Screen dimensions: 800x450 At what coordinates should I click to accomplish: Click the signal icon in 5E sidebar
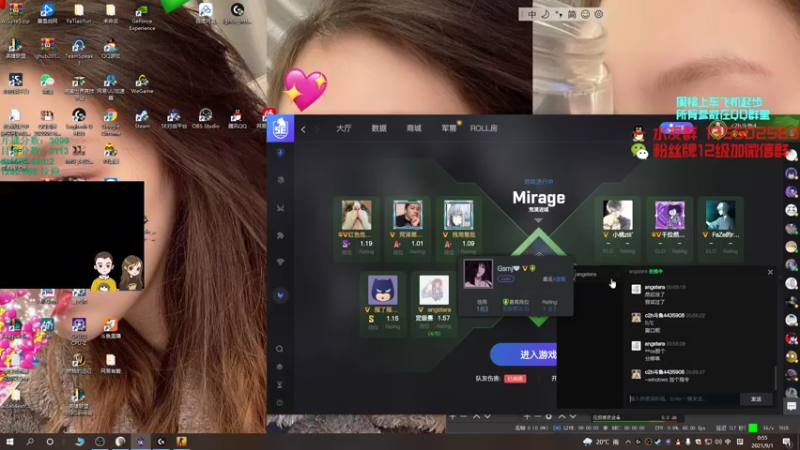[280, 262]
